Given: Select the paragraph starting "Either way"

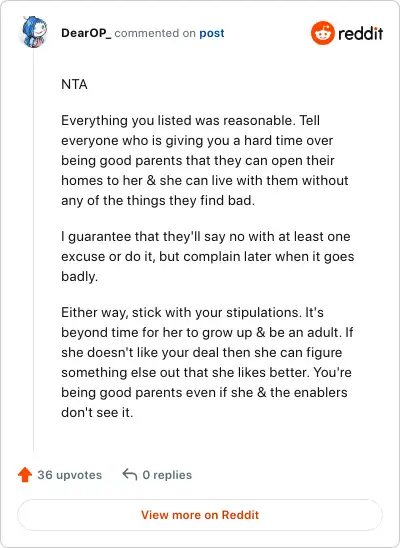Looking at the screenshot, I should (x=207, y=362).
